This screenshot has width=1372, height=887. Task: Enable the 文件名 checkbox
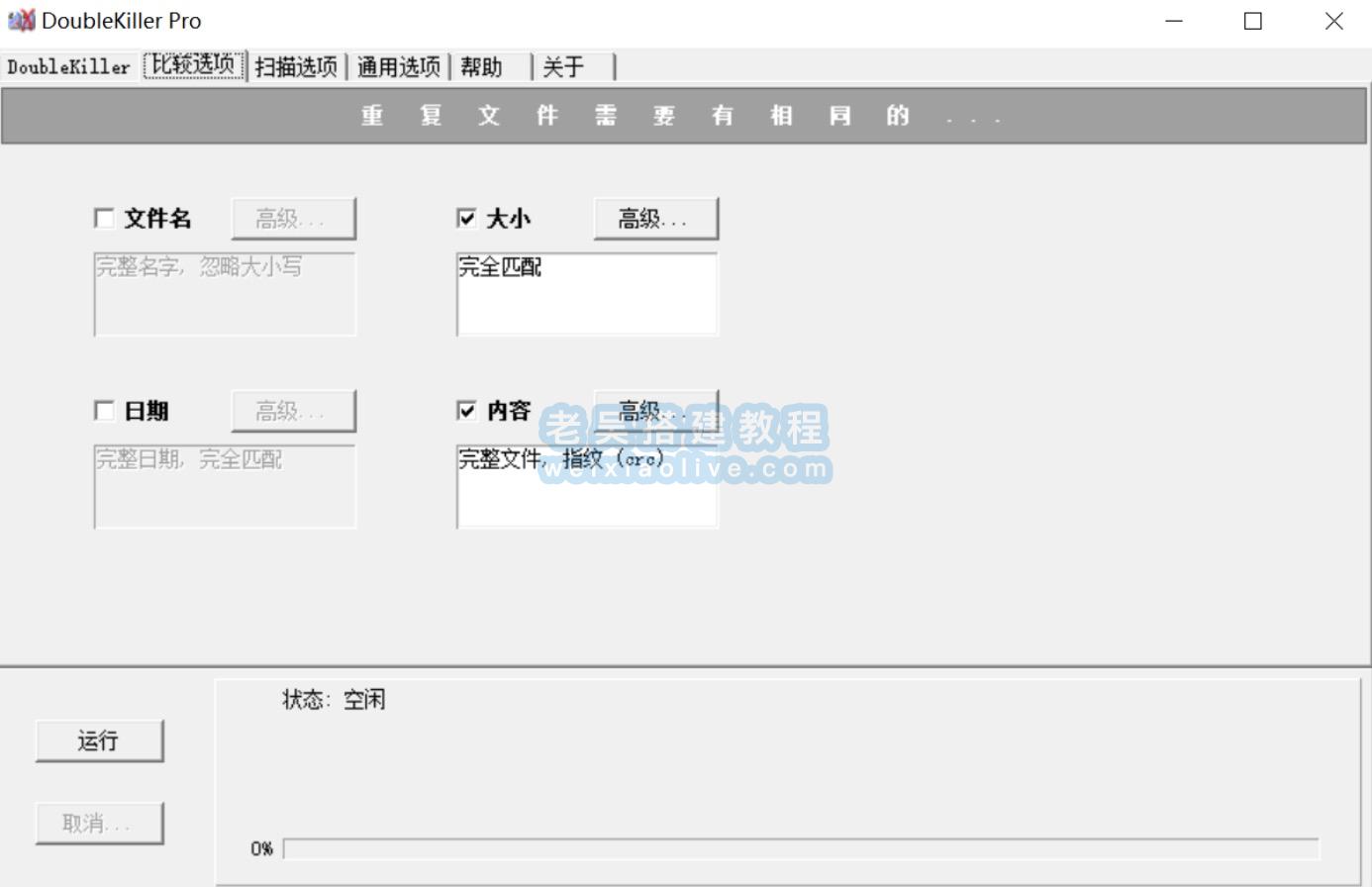[x=104, y=219]
